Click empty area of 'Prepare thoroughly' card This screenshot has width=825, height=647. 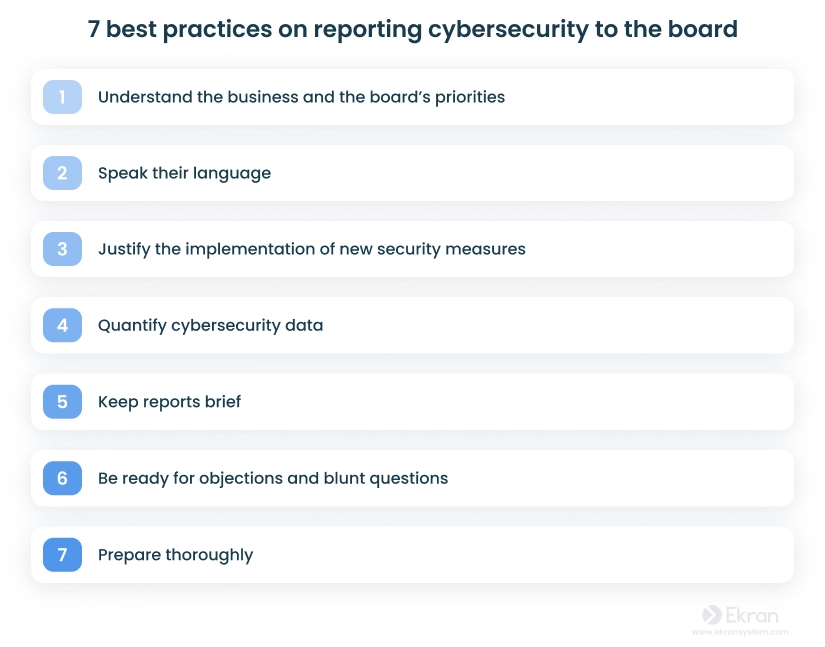pyautogui.click(x=526, y=554)
